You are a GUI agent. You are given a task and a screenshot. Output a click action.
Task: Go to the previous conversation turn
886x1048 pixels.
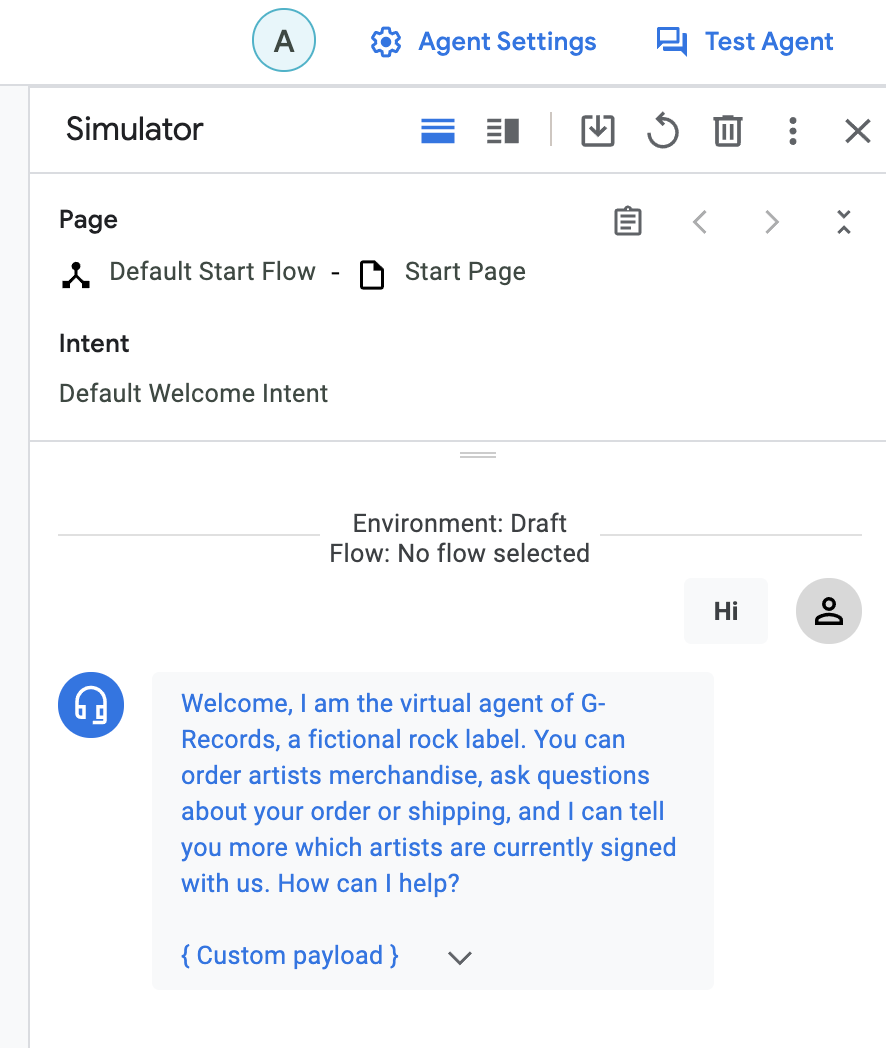point(700,221)
